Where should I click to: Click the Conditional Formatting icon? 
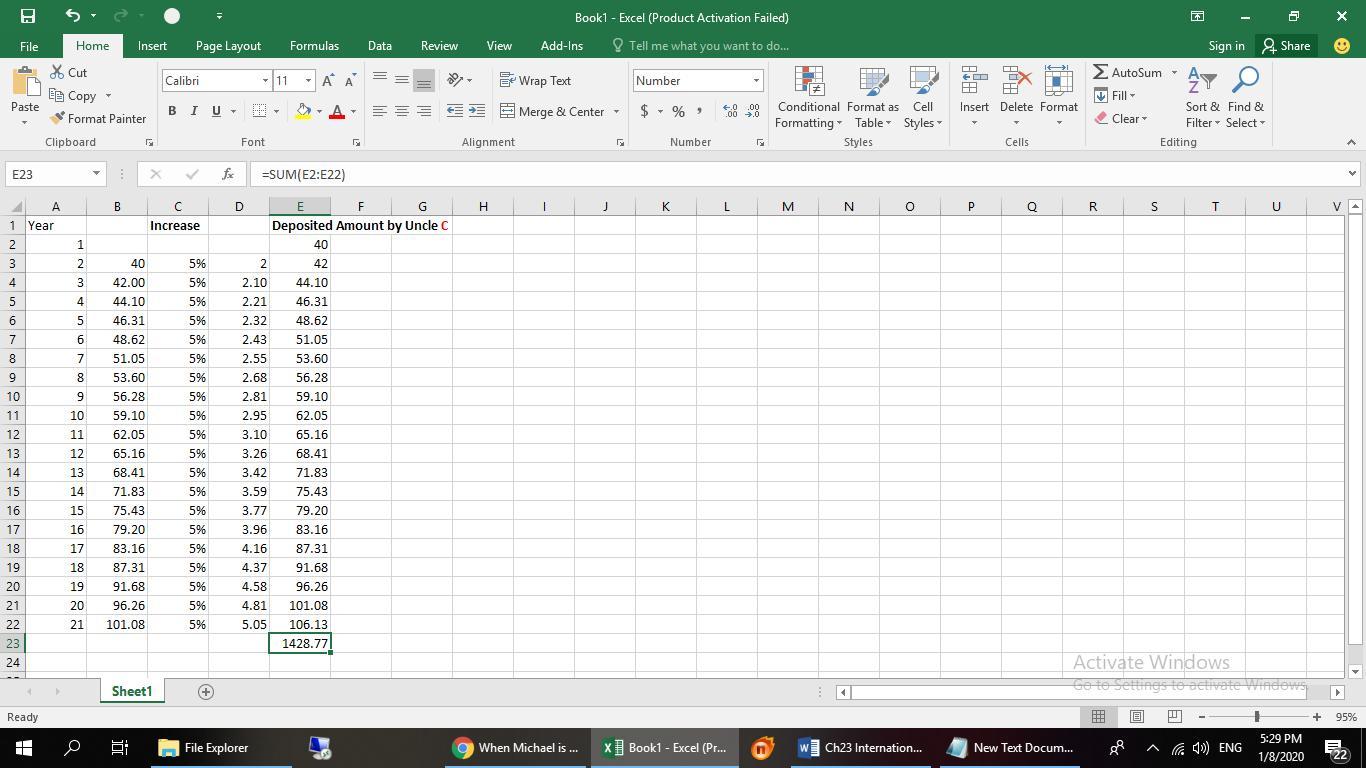[808, 82]
